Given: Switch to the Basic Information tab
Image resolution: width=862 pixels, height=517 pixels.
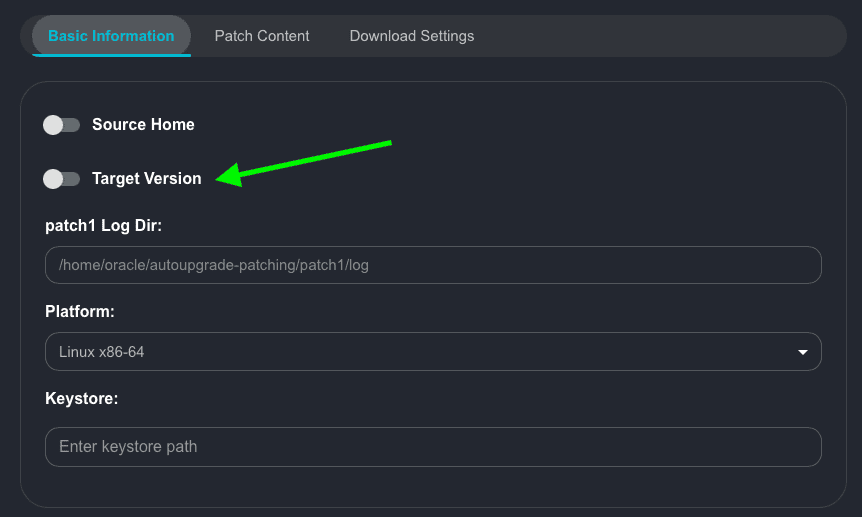Looking at the screenshot, I should 111,36.
